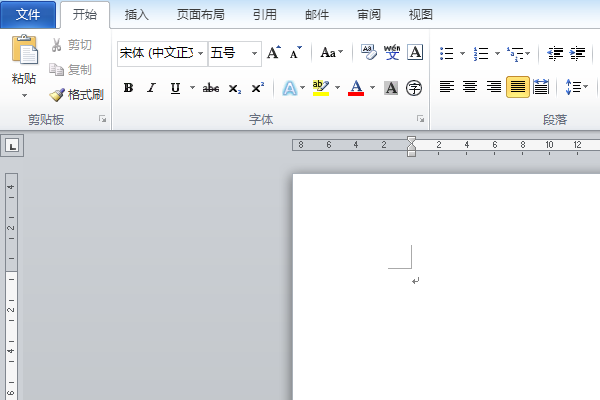Toggle Italic formatting
This screenshot has width=600, height=400.
[x=152, y=88]
